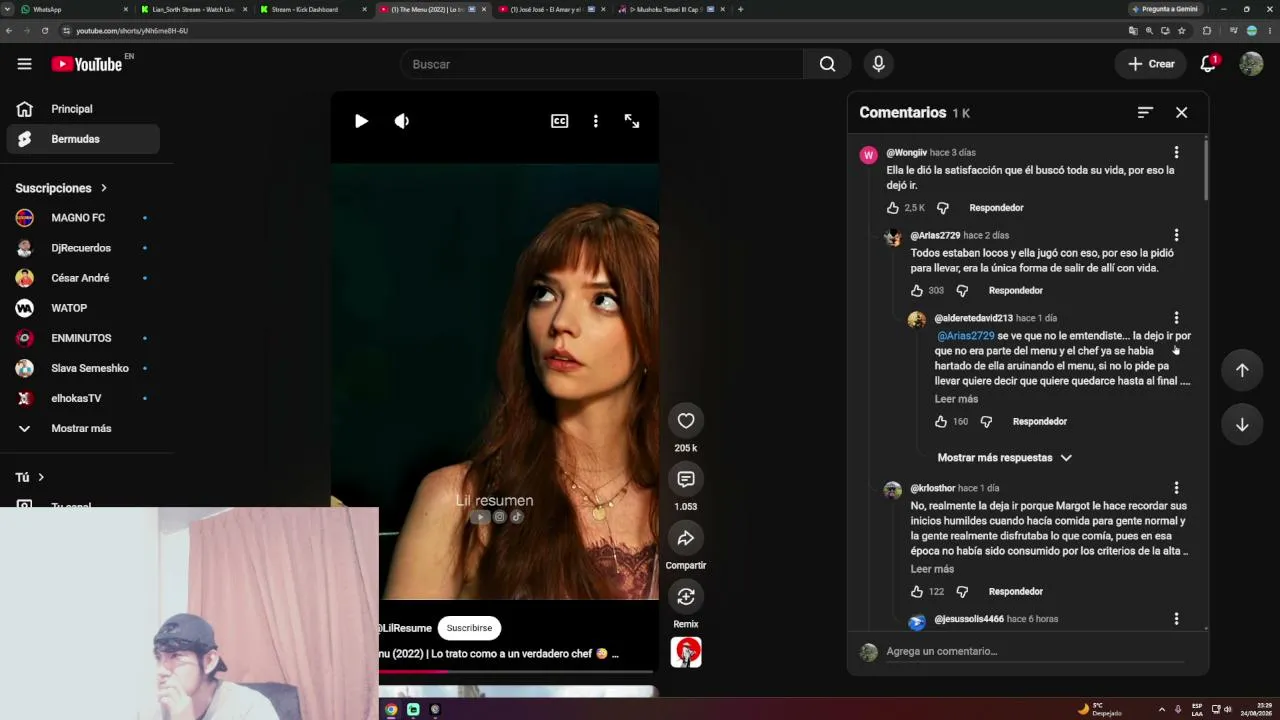Open the Tú section

click(x=30, y=477)
